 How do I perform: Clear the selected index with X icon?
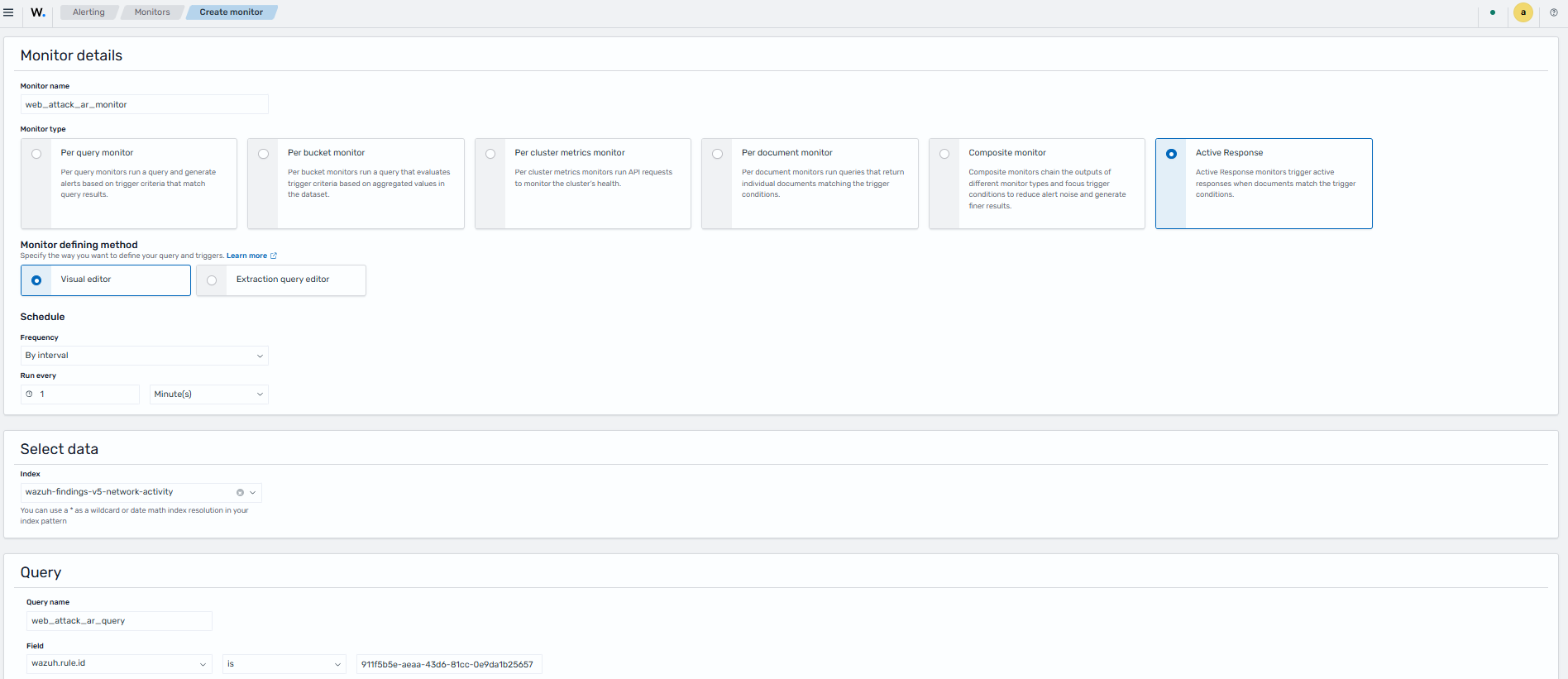click(240, 493)
